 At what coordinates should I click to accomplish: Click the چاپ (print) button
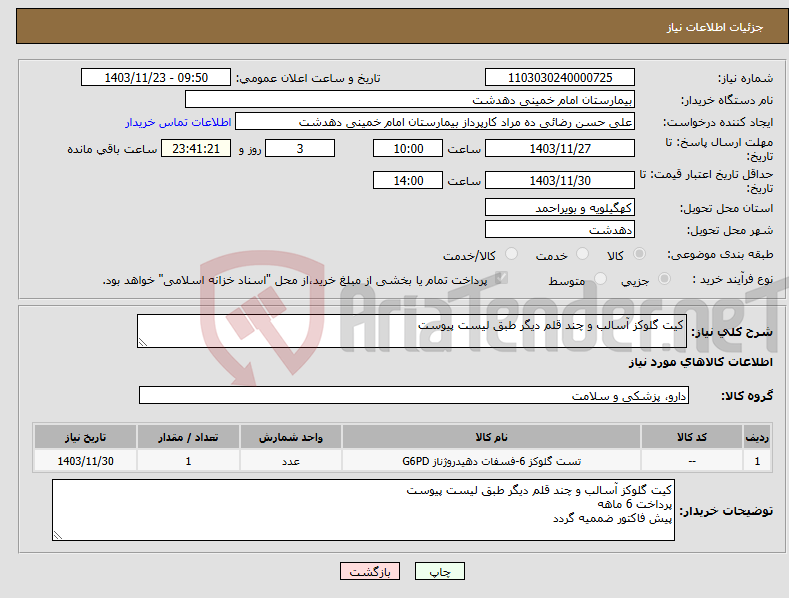click(x=439, y=571)
